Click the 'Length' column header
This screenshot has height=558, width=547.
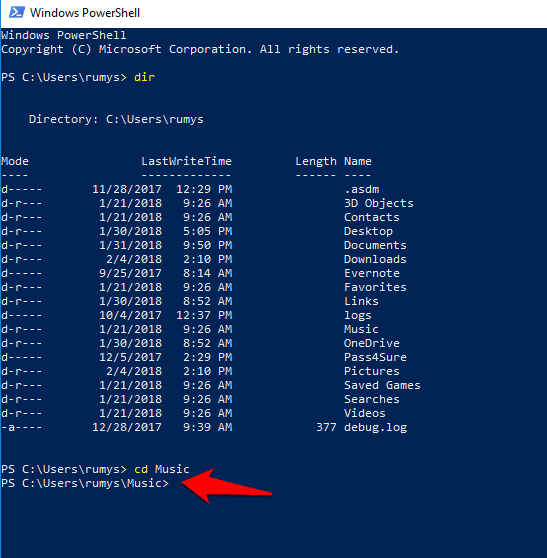[x=316, y=162]
